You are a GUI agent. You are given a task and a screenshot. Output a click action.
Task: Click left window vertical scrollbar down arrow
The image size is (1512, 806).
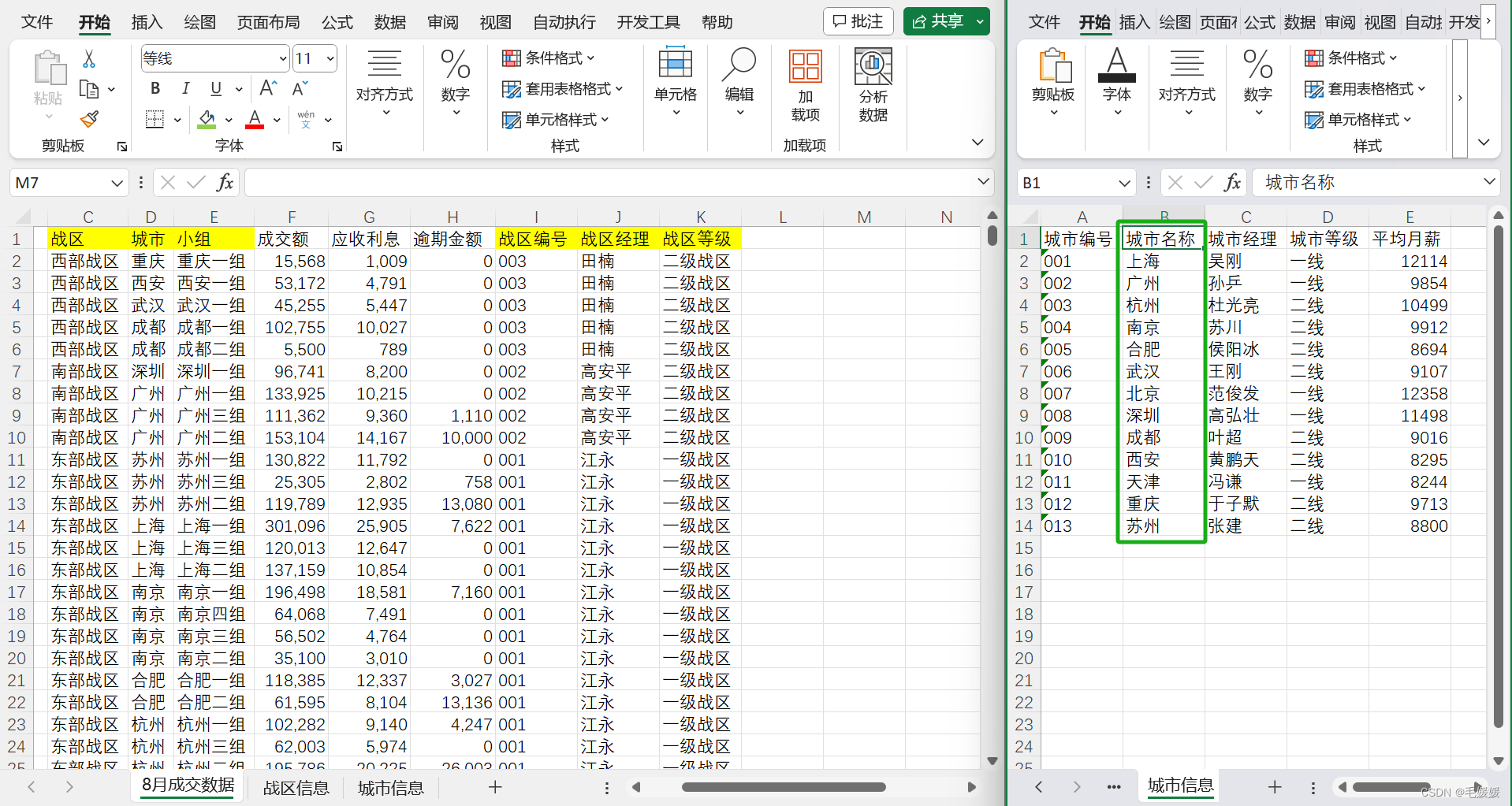(x=992, y=760)
